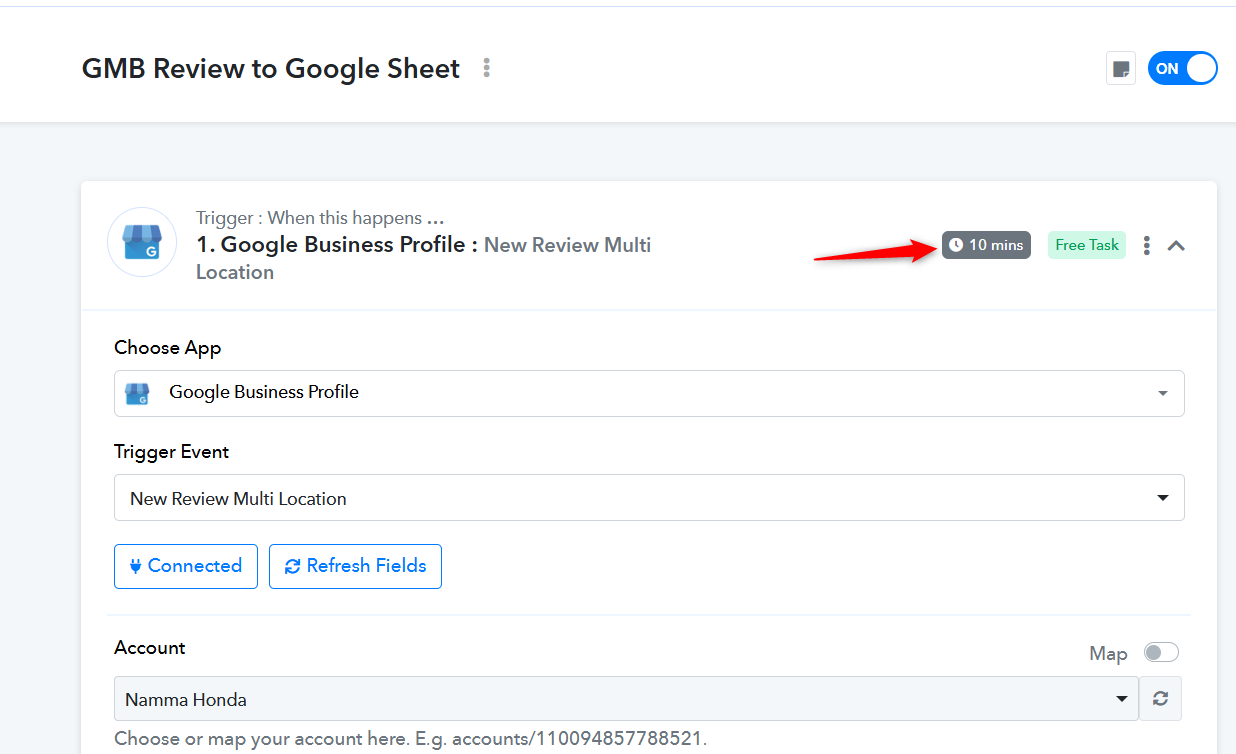The width and height of the screenshot is (1236, 754).
Task: Click the Free Task badge
Action: tap(1087, 245)
